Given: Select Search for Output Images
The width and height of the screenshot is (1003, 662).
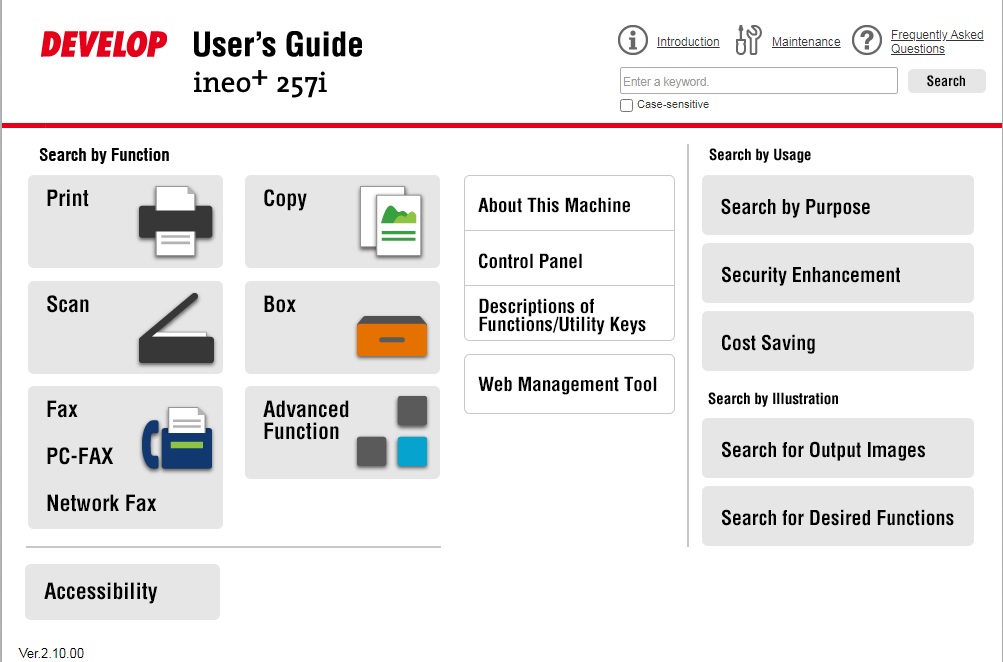Looking at the screenshot, I should (x=837, y=450).
